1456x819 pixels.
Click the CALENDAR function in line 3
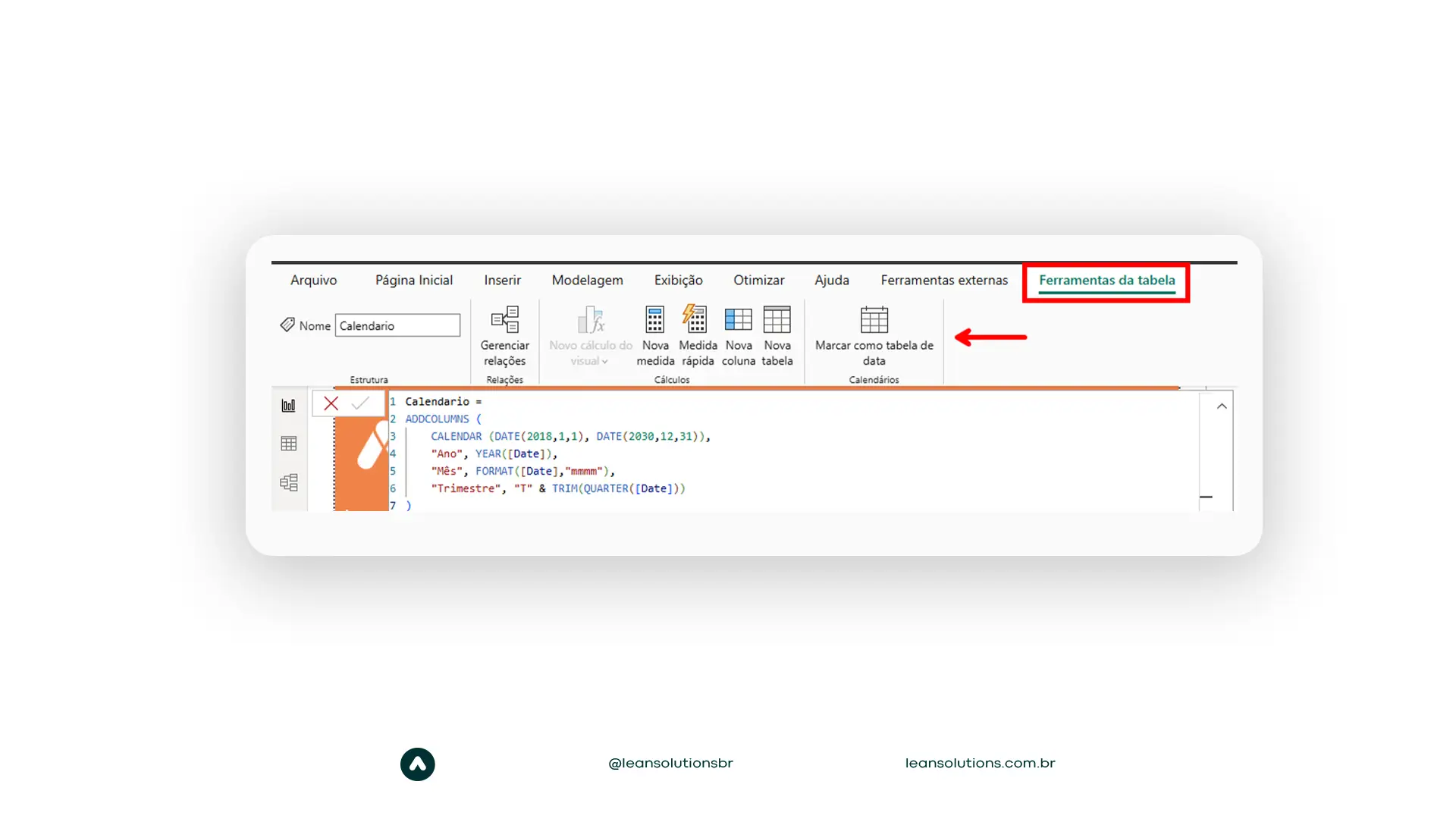pyautogui.click(x=456, y=436)
